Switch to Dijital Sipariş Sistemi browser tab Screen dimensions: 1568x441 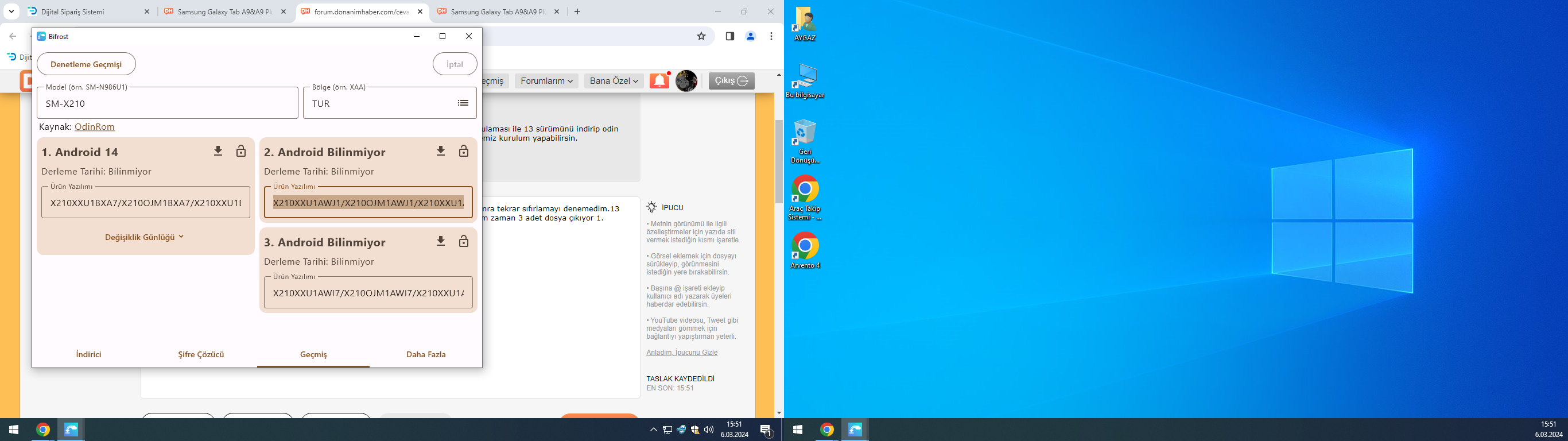point(88,11)
